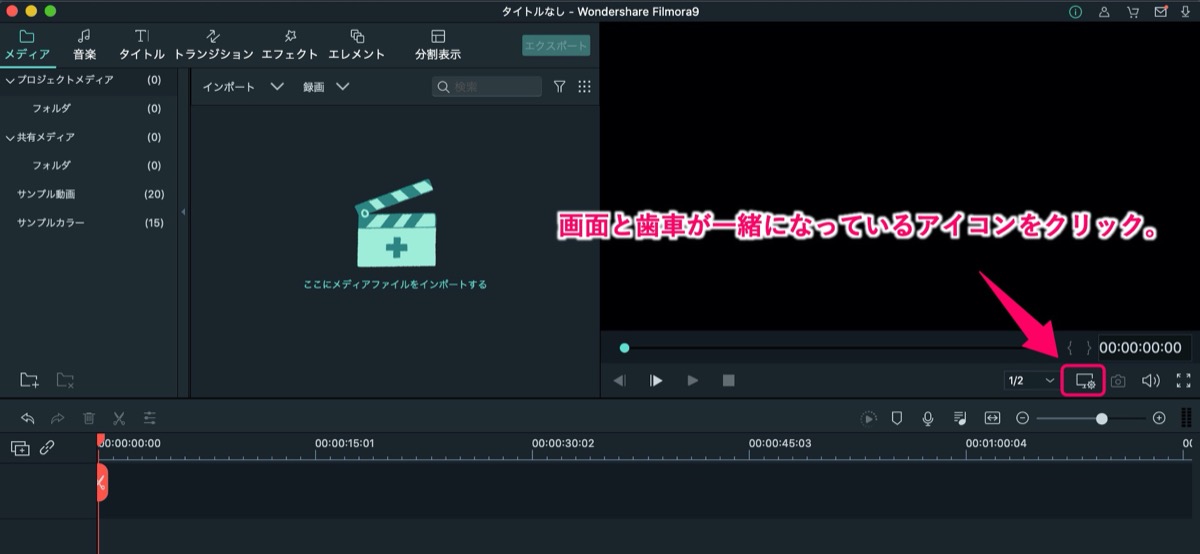Screen dimensions: 1200x554
Task: Click zoom to fit timeline icon
Action: pyautogui.click(x=992, y=418)
